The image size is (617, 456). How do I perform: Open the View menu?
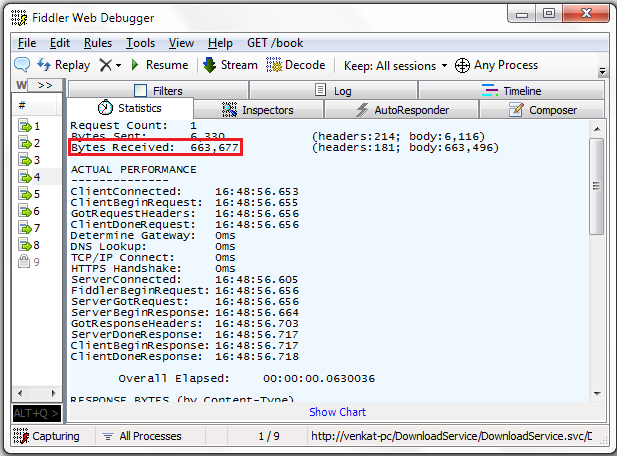181,43
